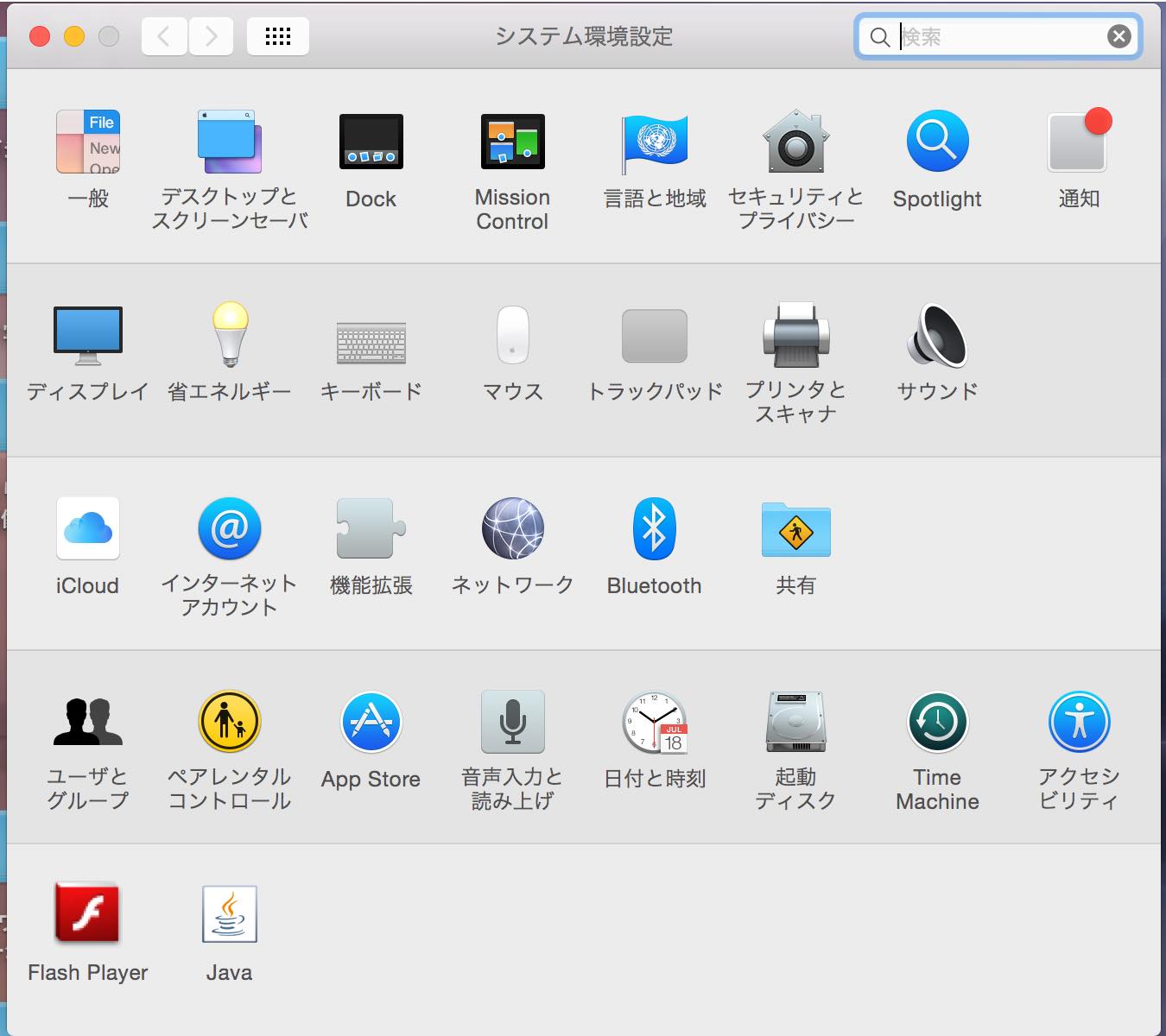Minimize the window with the yellow button

coord(74,36)
